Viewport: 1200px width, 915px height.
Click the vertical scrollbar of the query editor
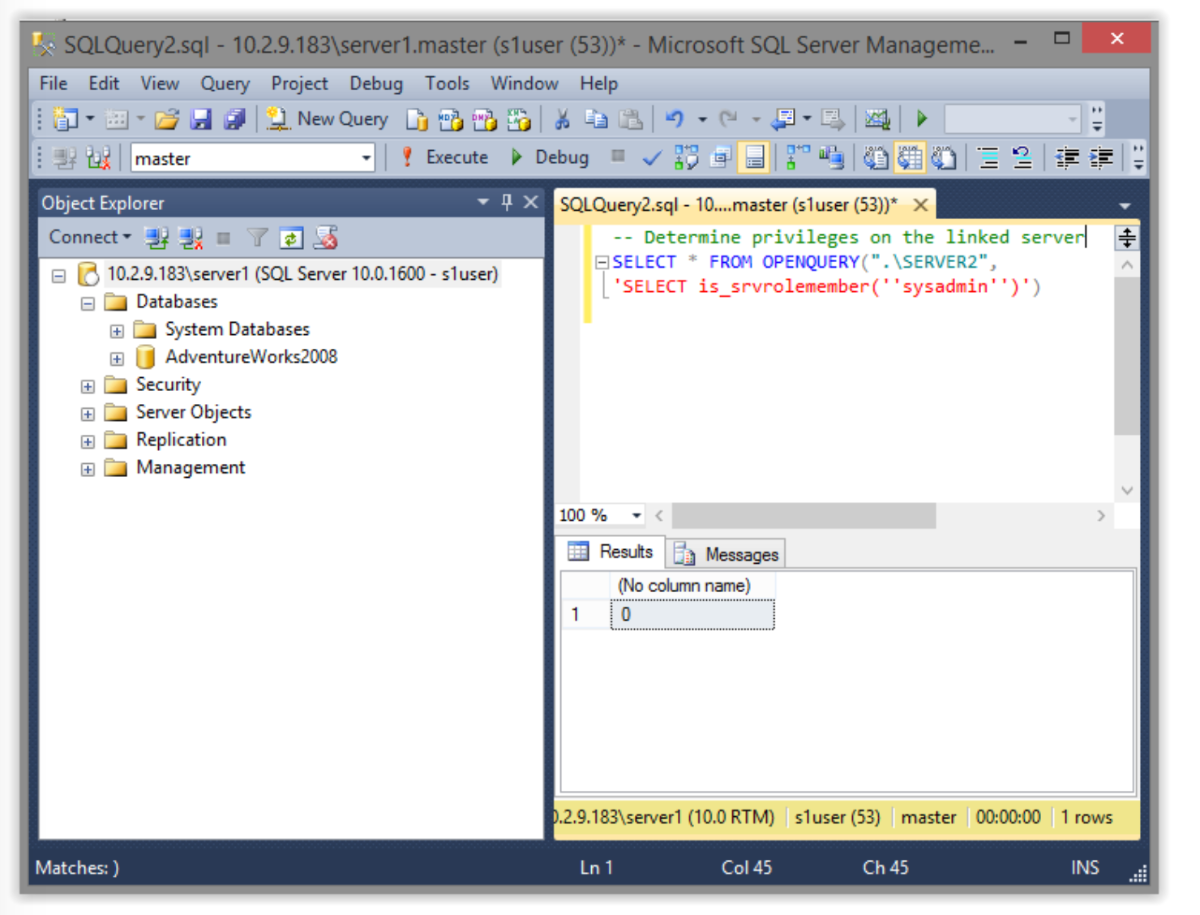point(1127,355)
